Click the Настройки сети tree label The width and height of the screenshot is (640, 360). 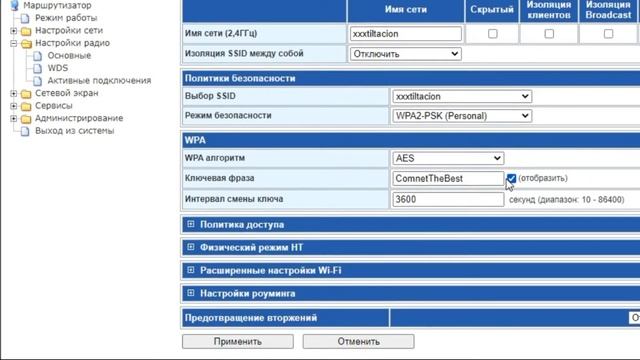point(69,31)
